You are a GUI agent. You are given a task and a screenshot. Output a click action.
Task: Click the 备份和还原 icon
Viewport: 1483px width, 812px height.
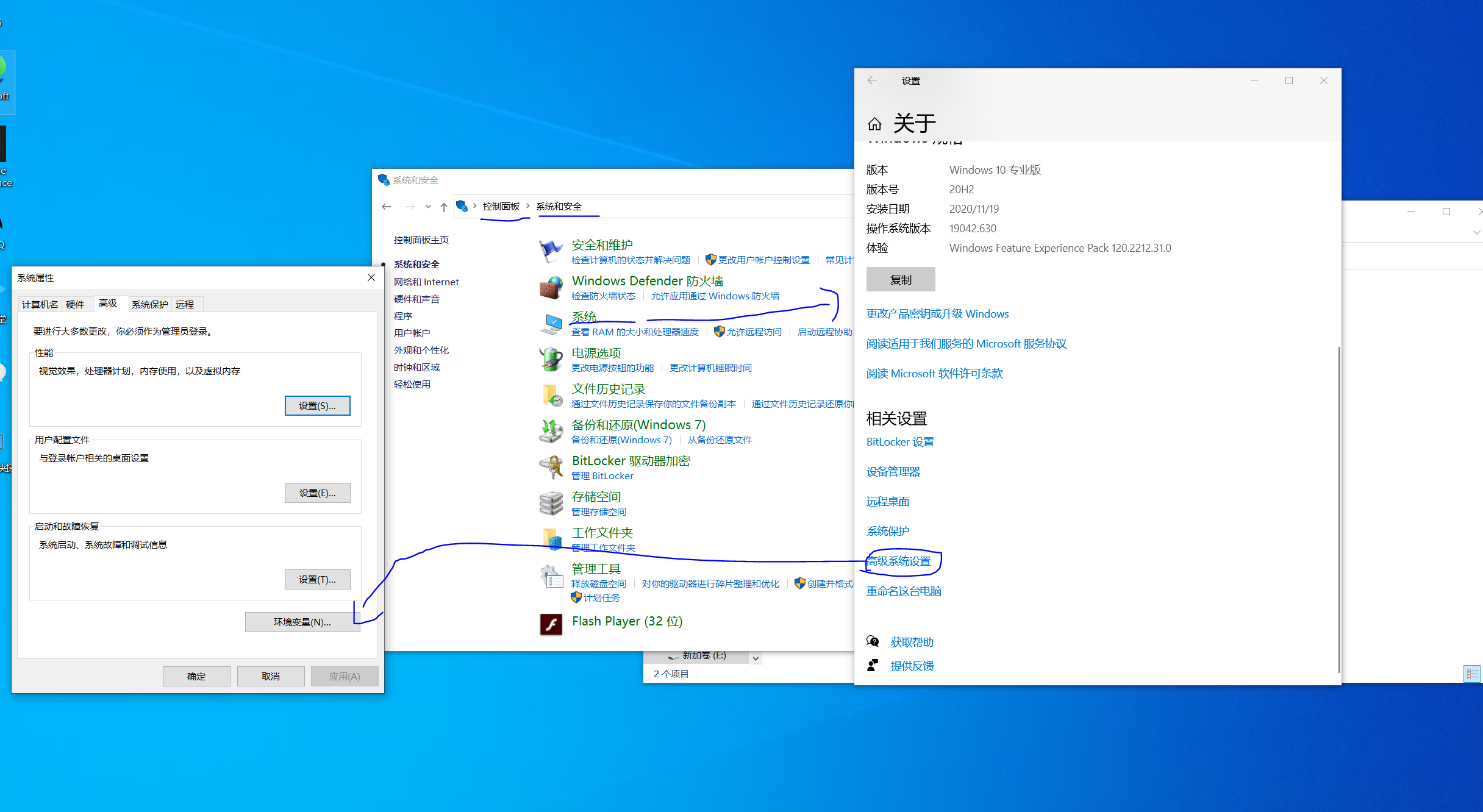tap(551, 431)
